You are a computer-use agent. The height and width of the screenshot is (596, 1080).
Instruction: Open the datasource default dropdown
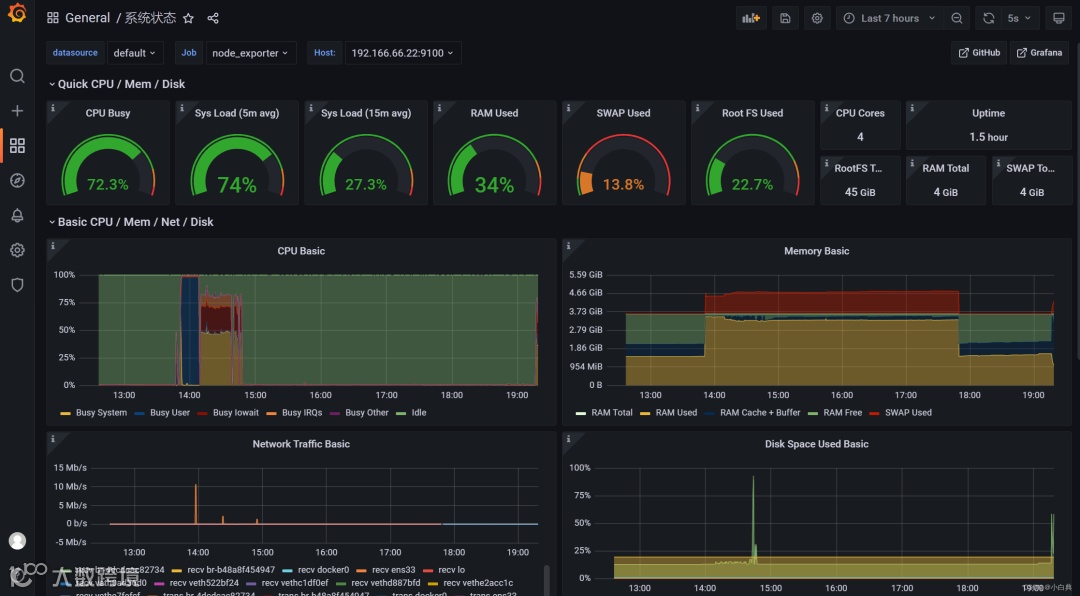[134, 53]
